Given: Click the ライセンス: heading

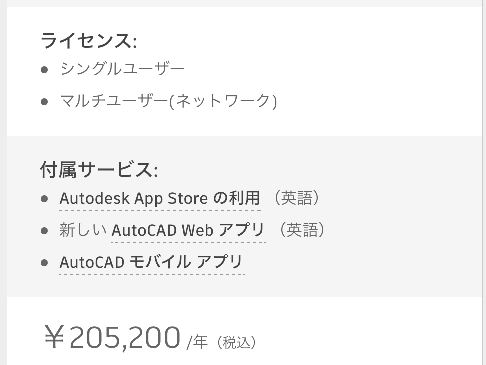Looking at the screenshot, I should pos(89,41).
